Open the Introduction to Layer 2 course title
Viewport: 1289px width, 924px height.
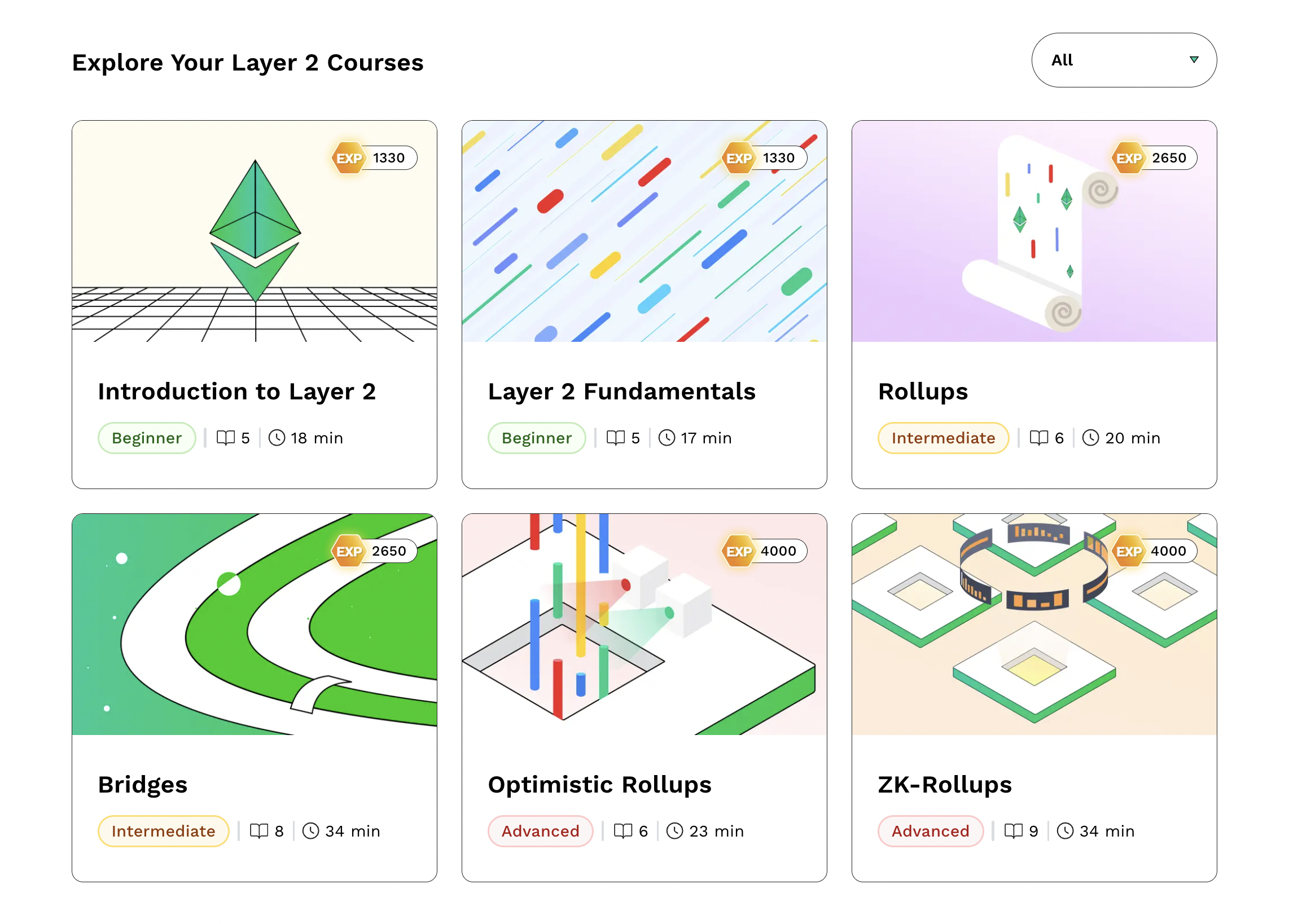pos(237,391)
